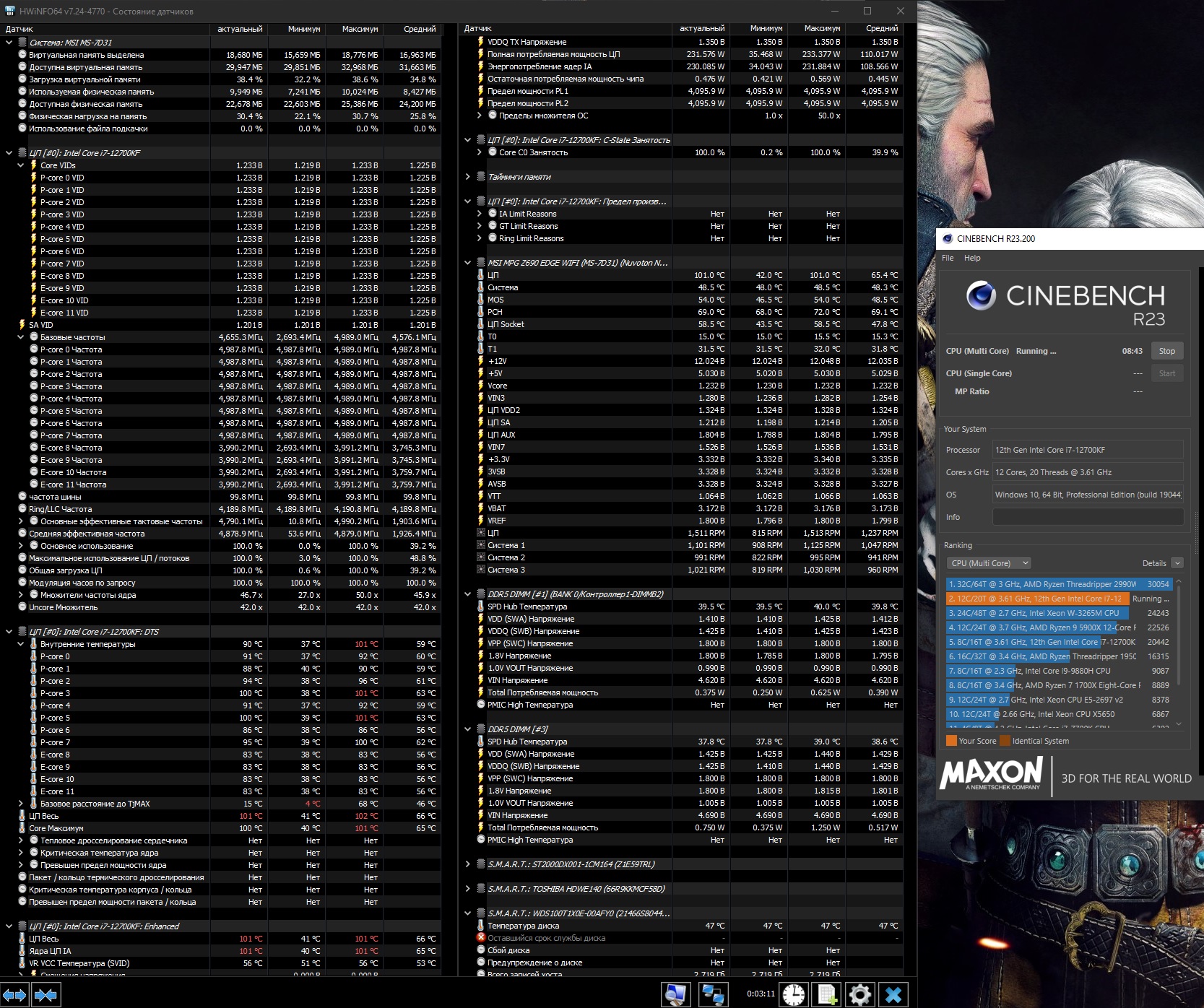
Task: Click the lightning icon beside SA VID
Action: point(22,325)
